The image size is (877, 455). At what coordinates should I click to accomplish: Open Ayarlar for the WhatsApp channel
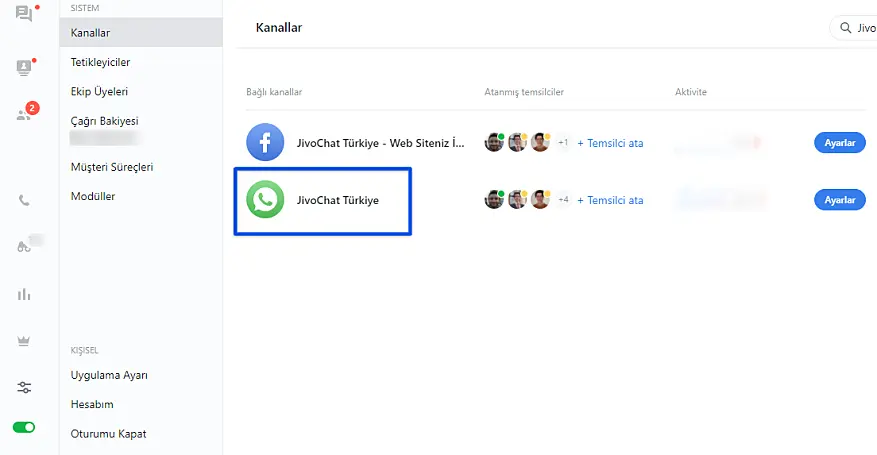[839, 200]
